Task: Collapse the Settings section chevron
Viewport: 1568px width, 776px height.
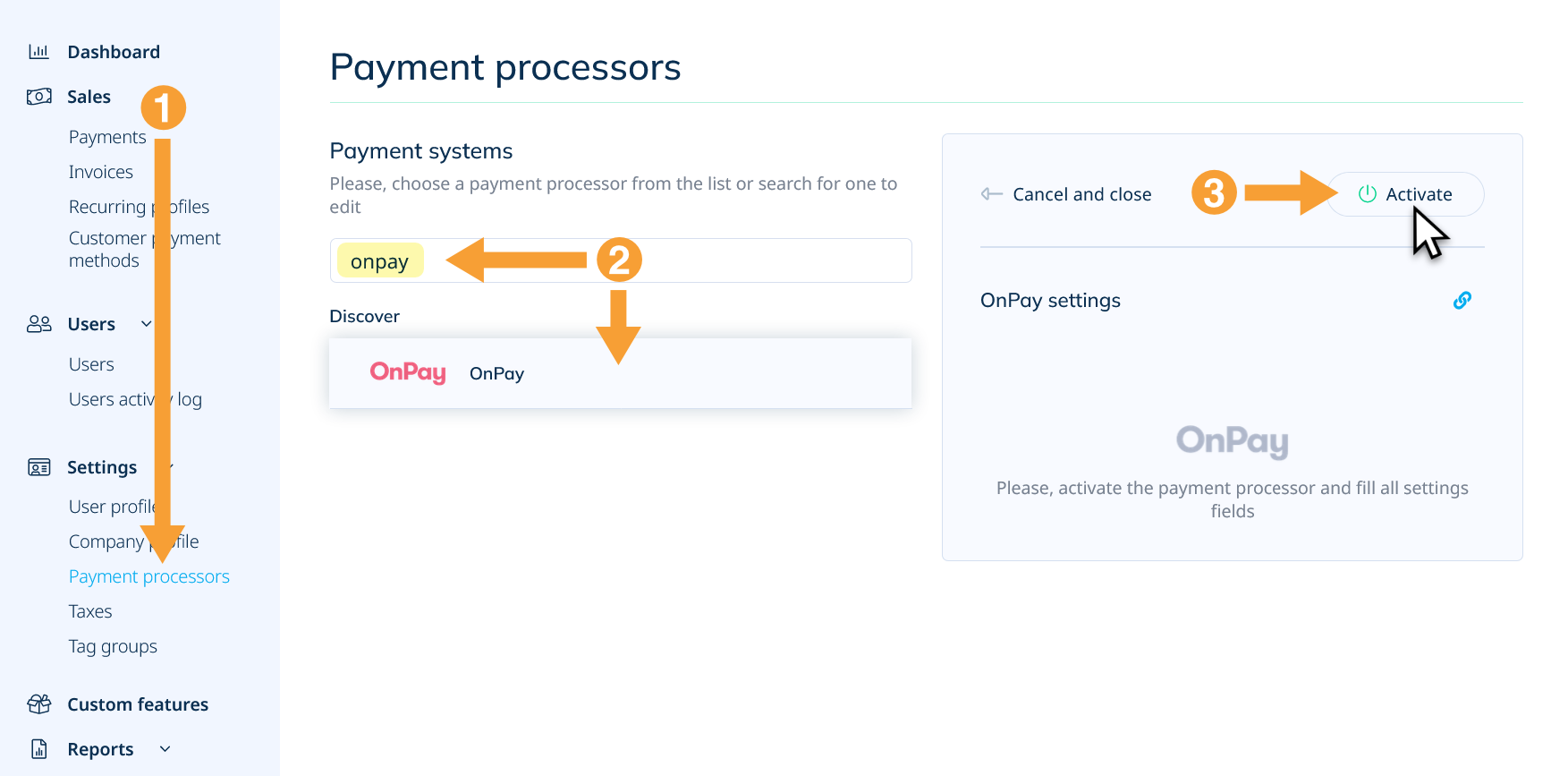Action: 170,467
